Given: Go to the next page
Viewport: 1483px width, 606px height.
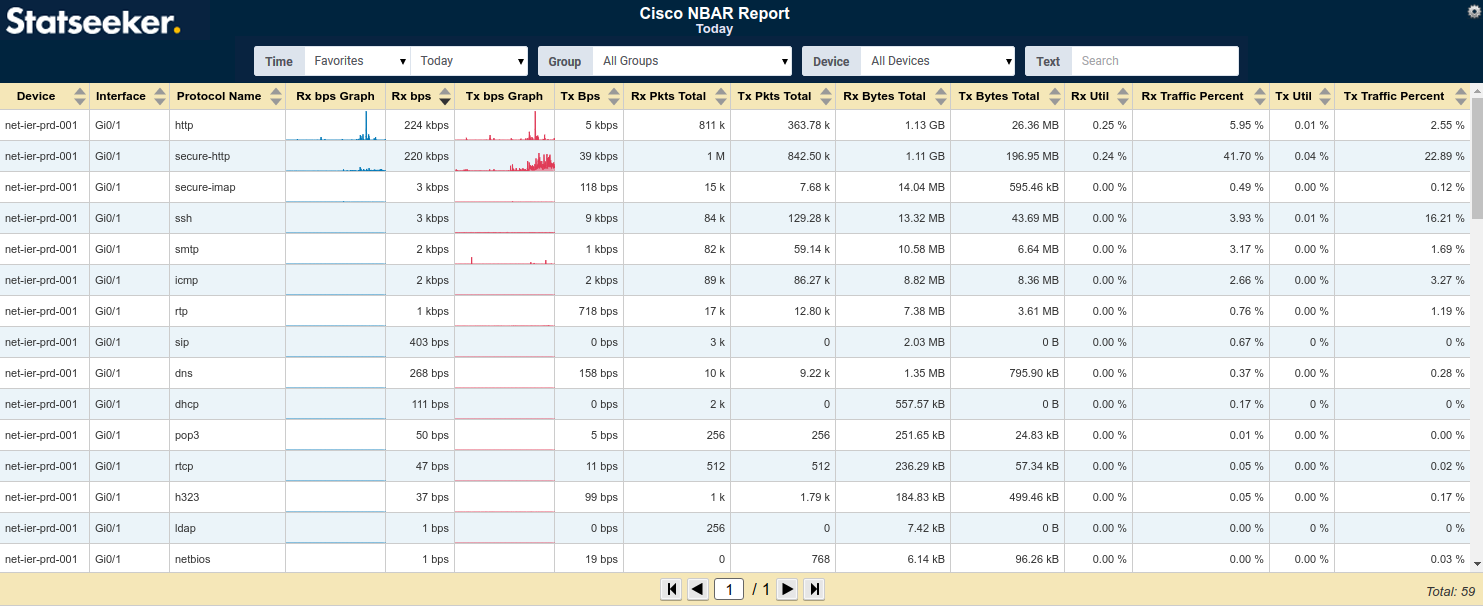Looking at the screenshot, I should (x=788, y=589).
